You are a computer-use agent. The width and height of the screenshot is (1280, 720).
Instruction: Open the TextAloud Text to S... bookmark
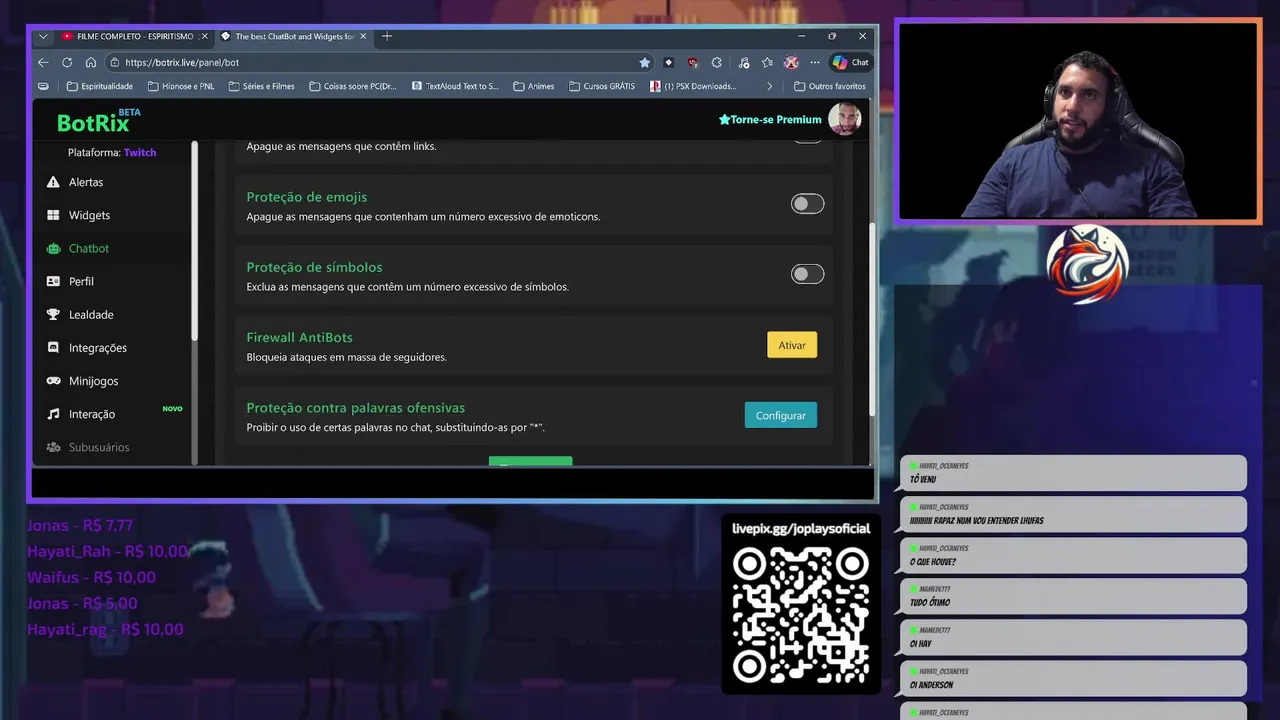click(455, 86)
